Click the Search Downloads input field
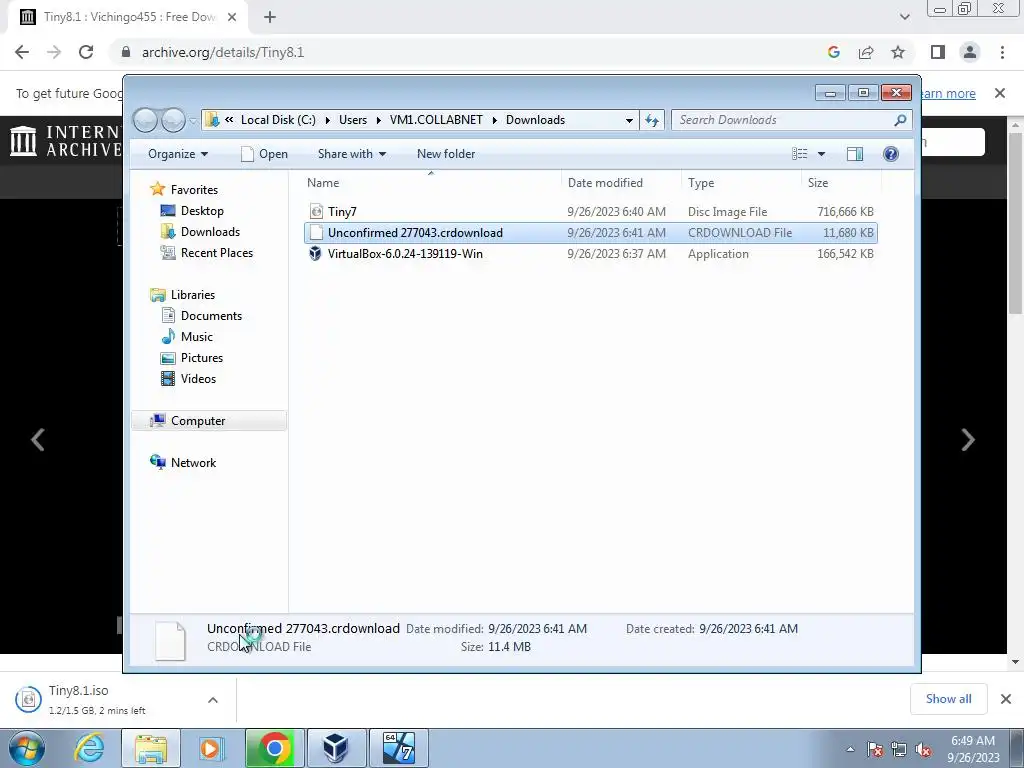Viewport: 1024px width, 768px height. click(x=784, y=120)
